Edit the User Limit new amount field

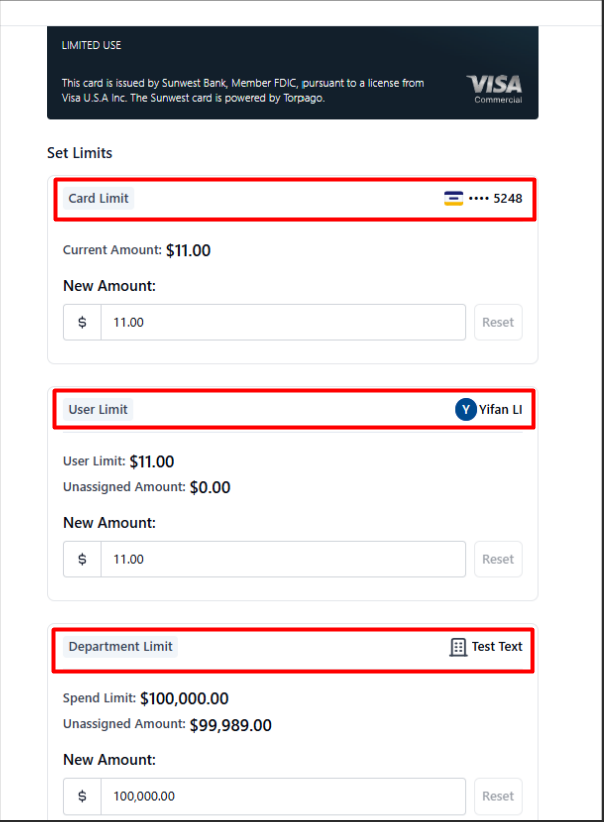click(x=283, y=559)
